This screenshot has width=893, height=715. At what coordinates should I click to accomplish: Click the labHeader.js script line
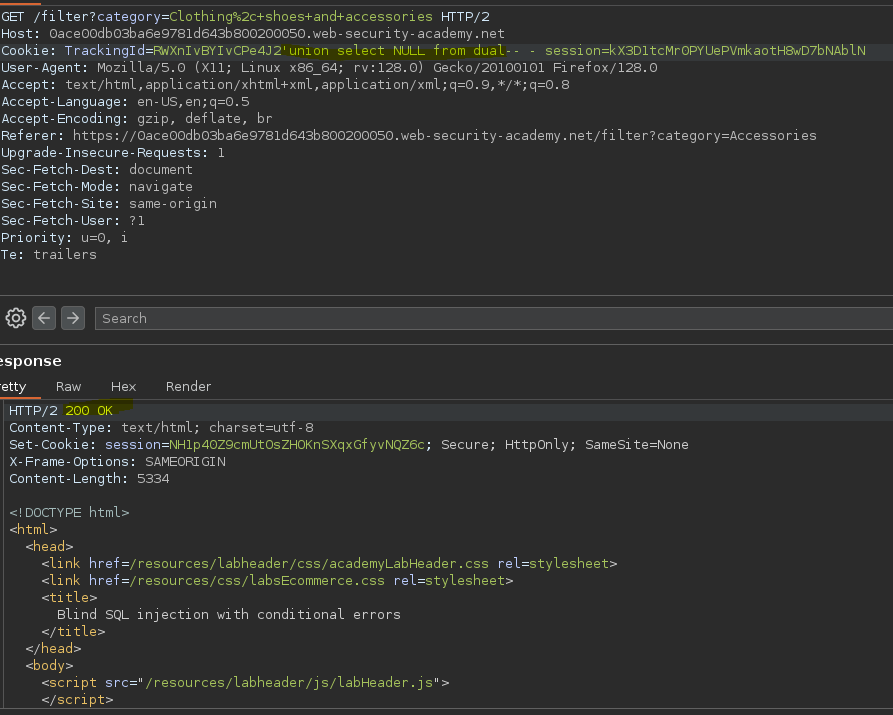pos(245,683)
